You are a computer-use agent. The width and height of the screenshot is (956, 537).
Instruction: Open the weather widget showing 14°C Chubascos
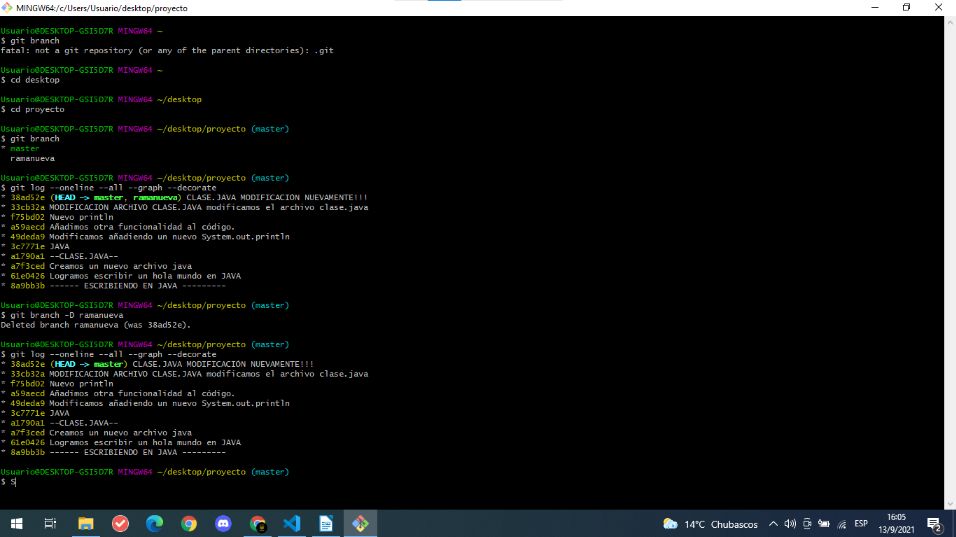710,524
